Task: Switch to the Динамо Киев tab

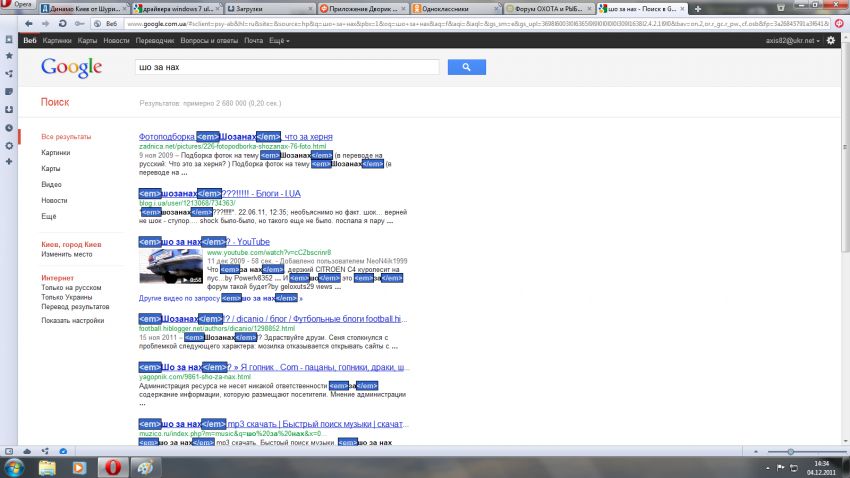Action: click(83, 9)
